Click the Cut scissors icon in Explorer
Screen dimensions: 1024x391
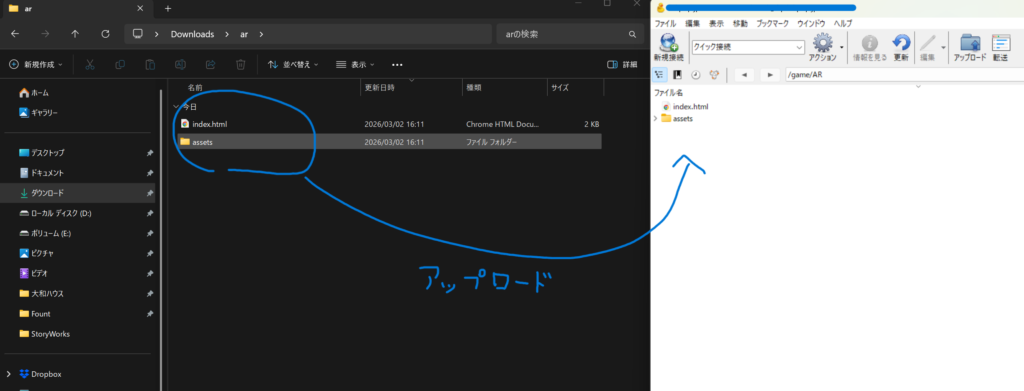pyautogui.click(x=90, y=65)
